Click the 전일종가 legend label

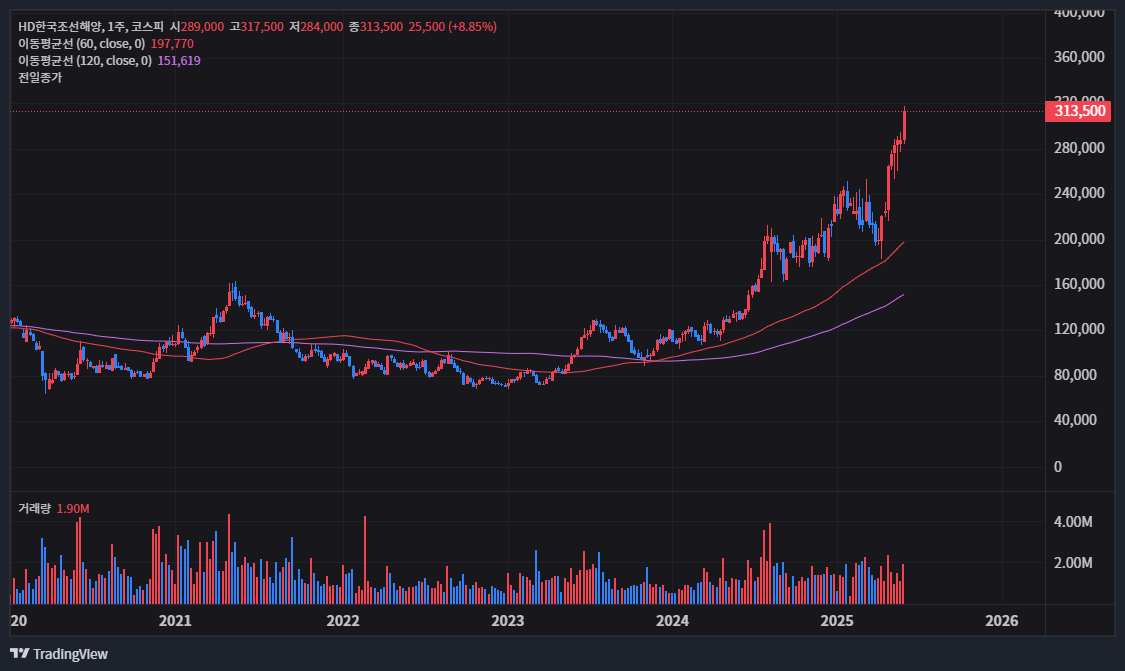point(40,78)
